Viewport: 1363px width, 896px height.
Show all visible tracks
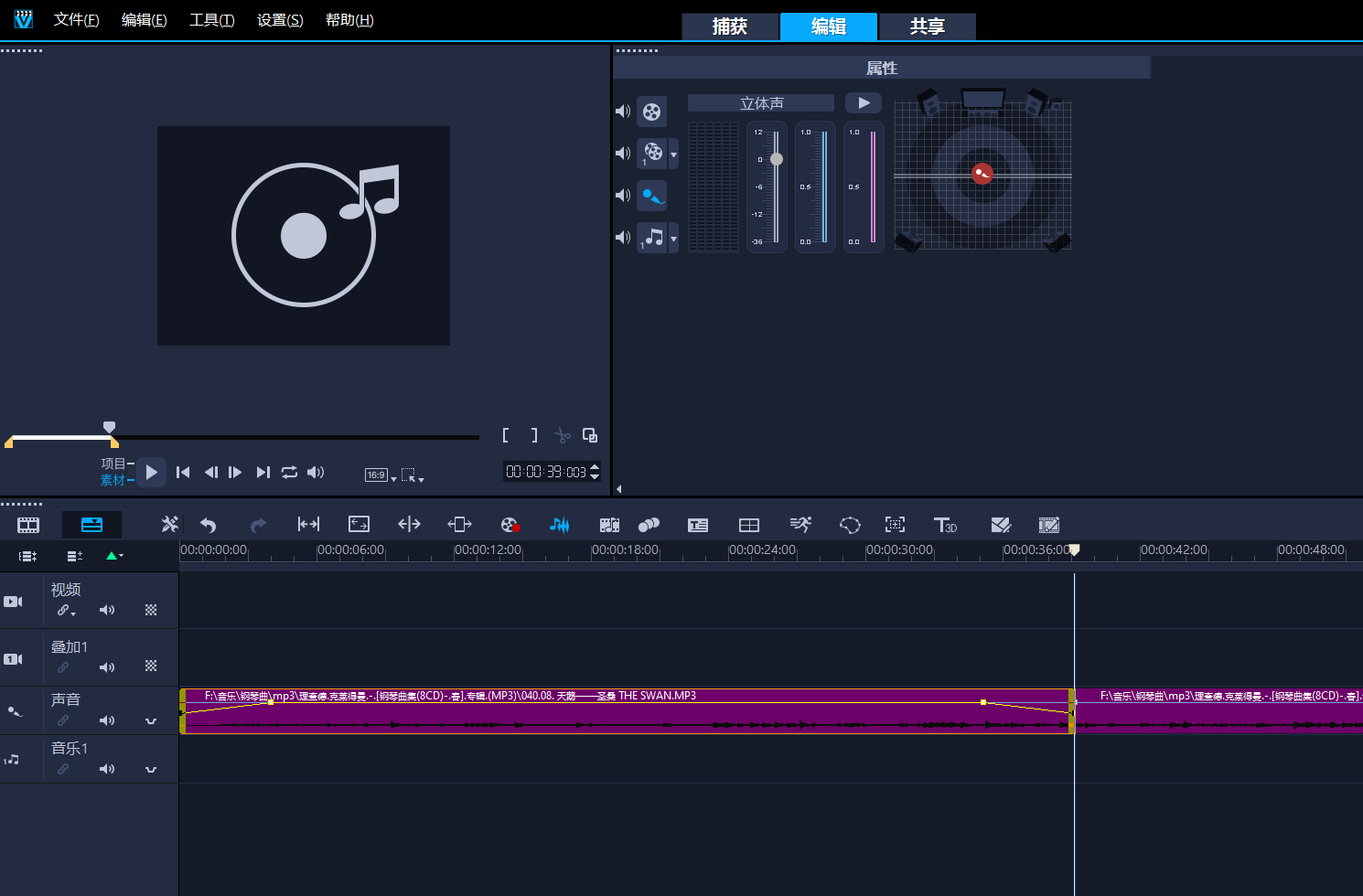[x=28, y=556]
